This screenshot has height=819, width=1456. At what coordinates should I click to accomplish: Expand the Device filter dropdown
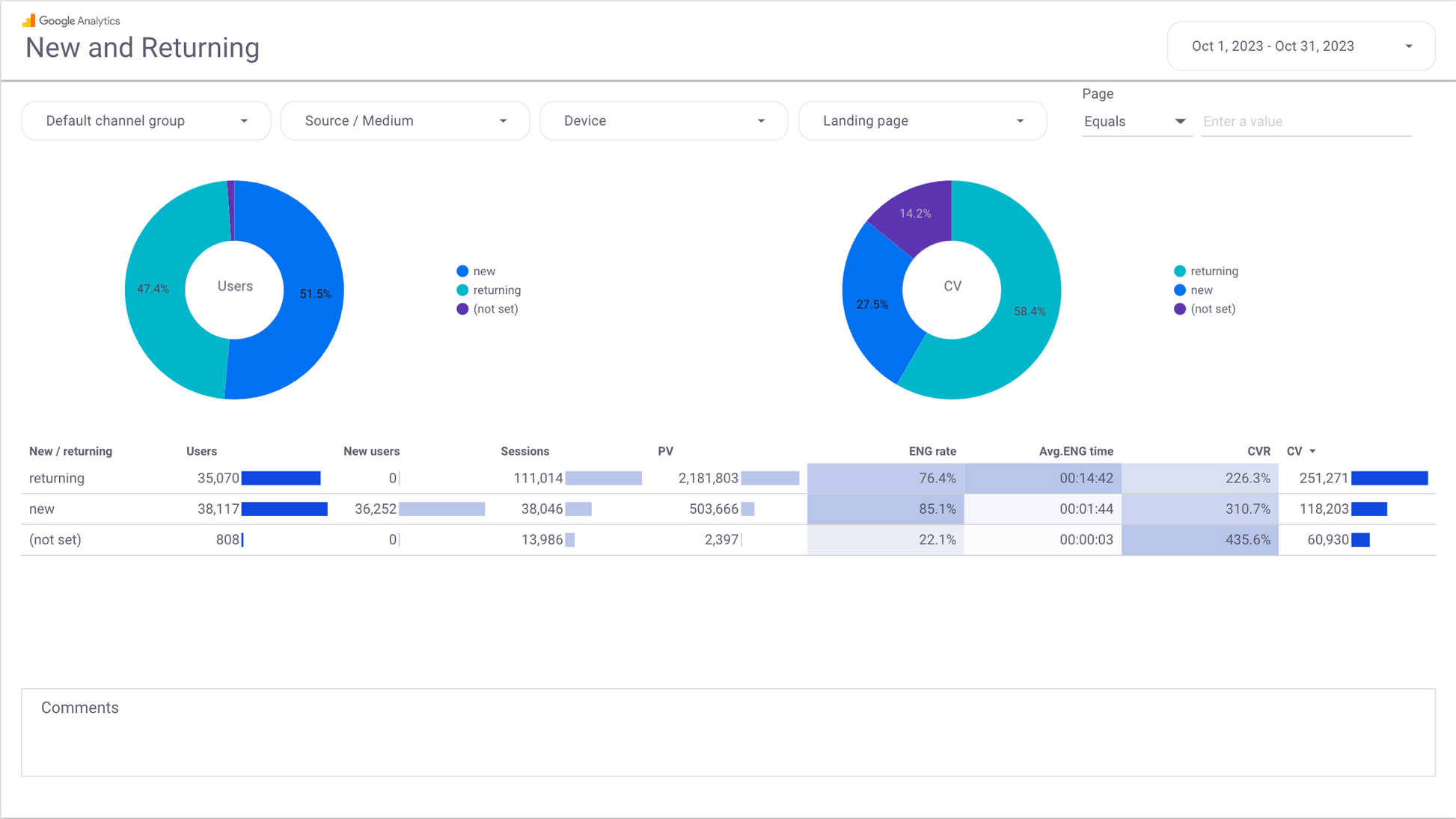coord(663,121)
